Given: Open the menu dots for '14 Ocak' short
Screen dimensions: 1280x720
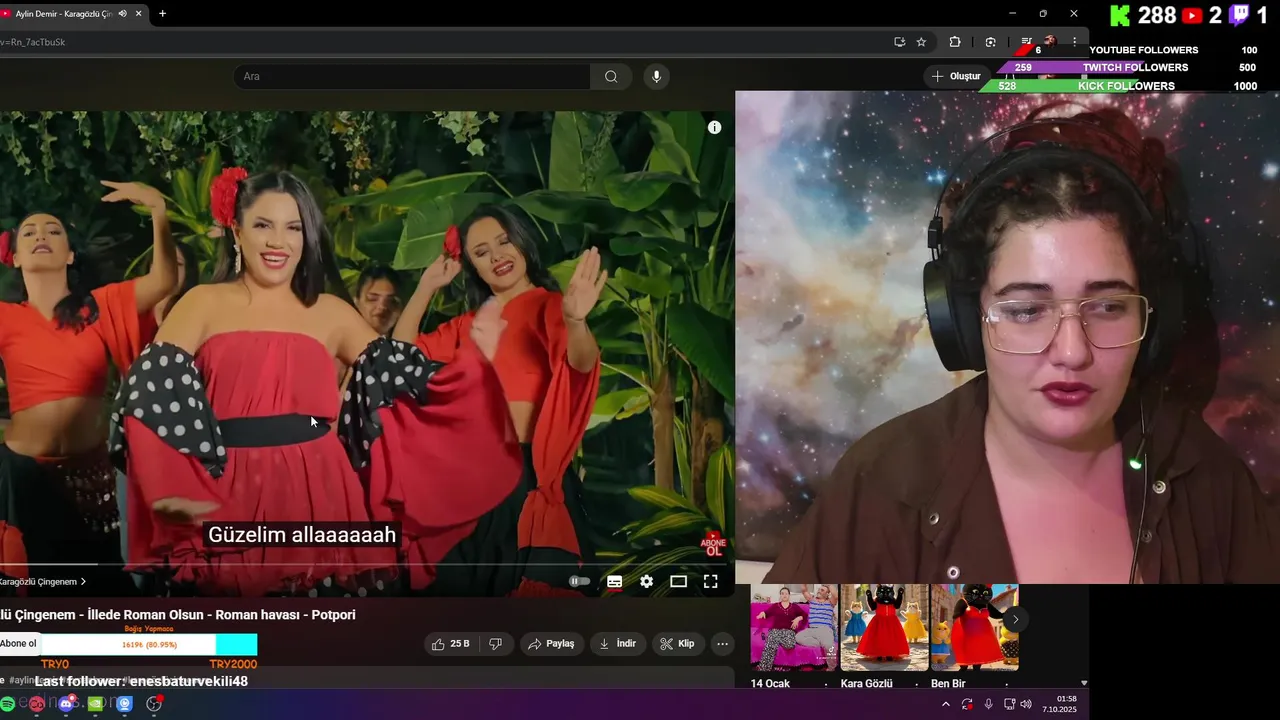Looking at the screenshot, I should coord(826,685).
